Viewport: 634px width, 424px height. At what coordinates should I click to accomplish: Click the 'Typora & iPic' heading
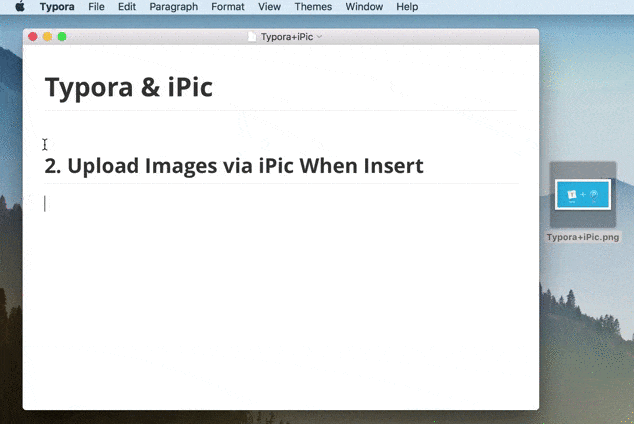[x=129, y=87]
